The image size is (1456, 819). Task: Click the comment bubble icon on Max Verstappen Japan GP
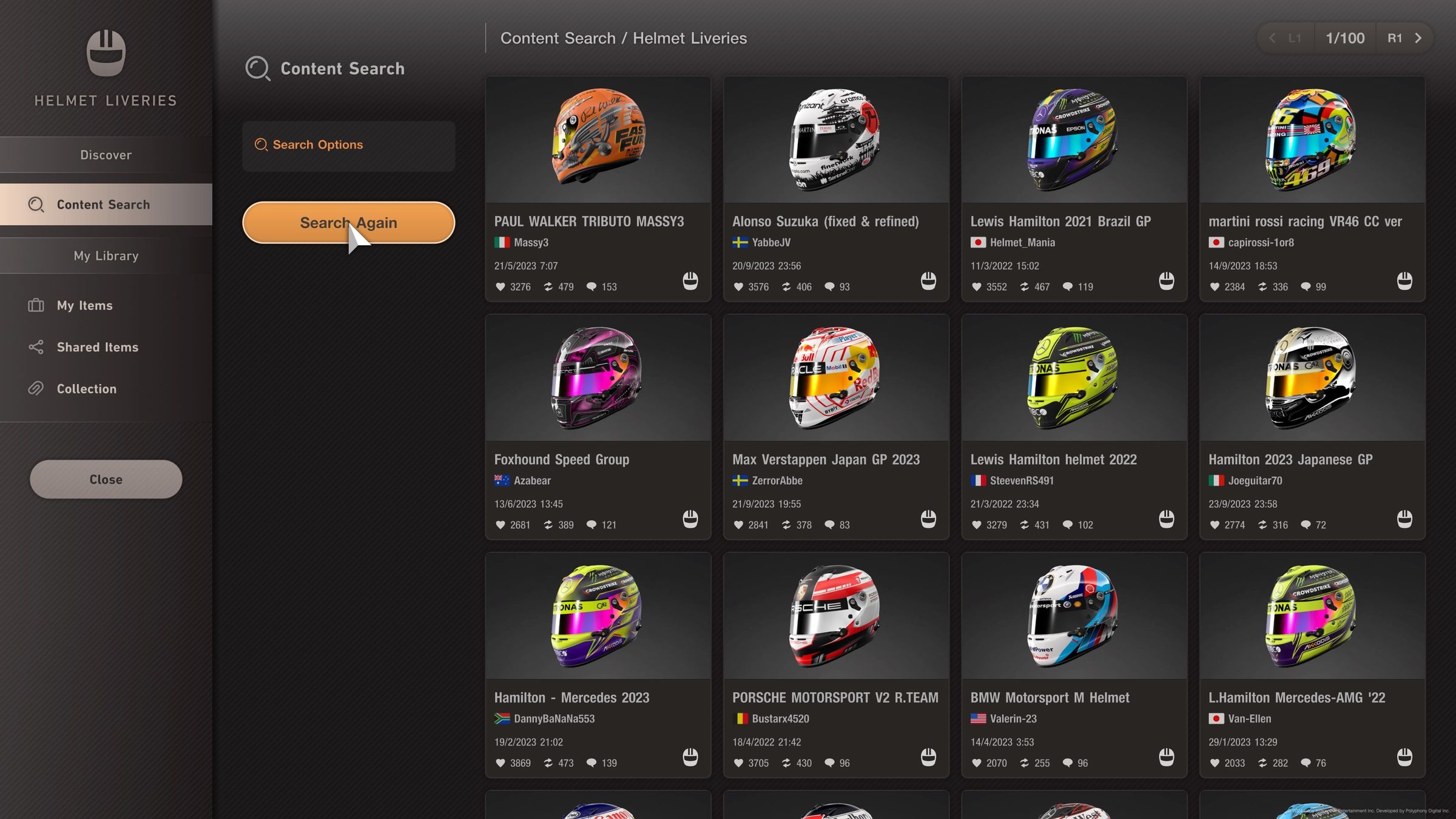(829, 525)
